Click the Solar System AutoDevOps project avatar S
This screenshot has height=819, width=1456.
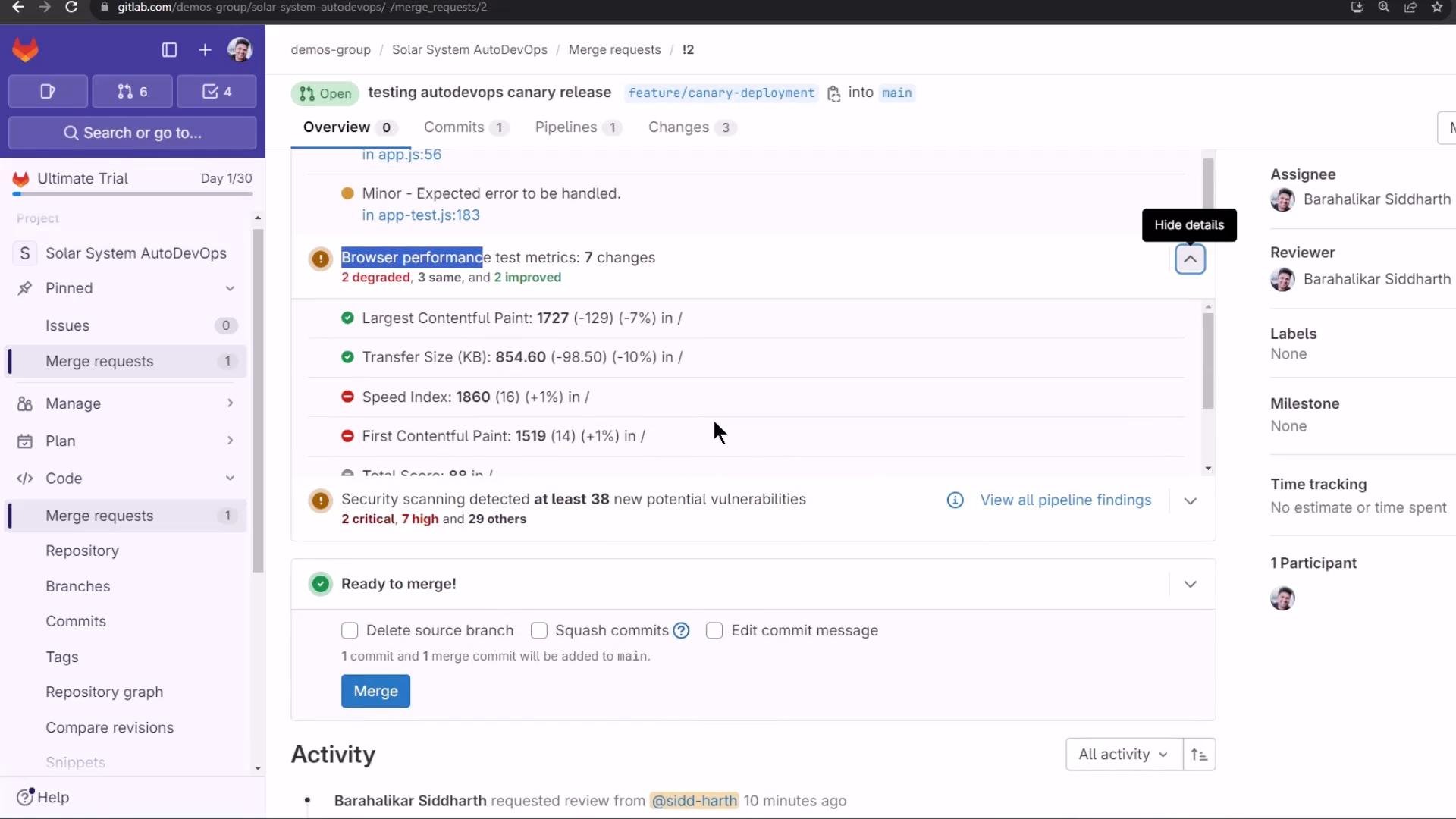(25, 253)
